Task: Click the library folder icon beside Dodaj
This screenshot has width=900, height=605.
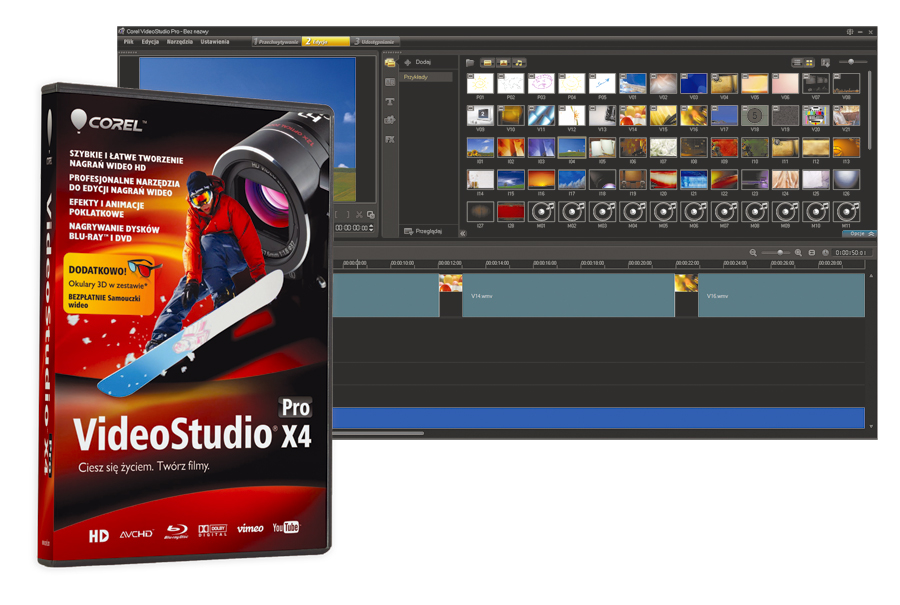Action: click(x=470, y=63)
